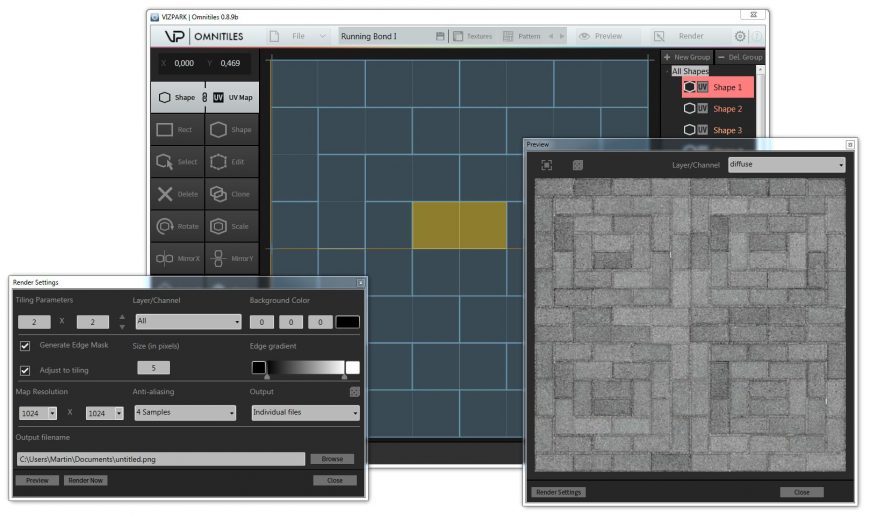Select the Scale tool
This screenshot has height=515, width=870.
[x=231, y=226]
